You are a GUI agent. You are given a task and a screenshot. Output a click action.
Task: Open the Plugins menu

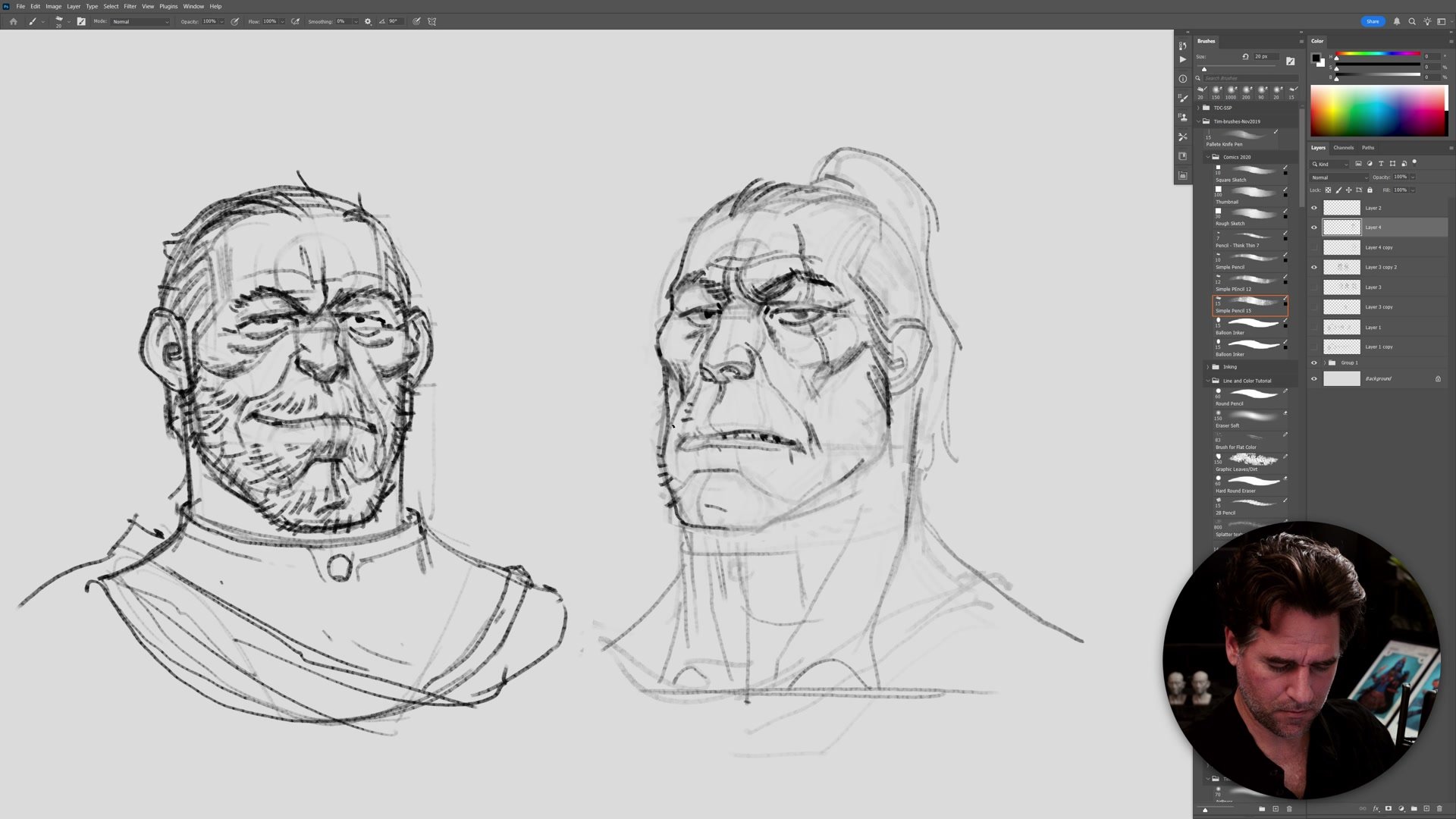pyautogui.click(x=168, y=6)
